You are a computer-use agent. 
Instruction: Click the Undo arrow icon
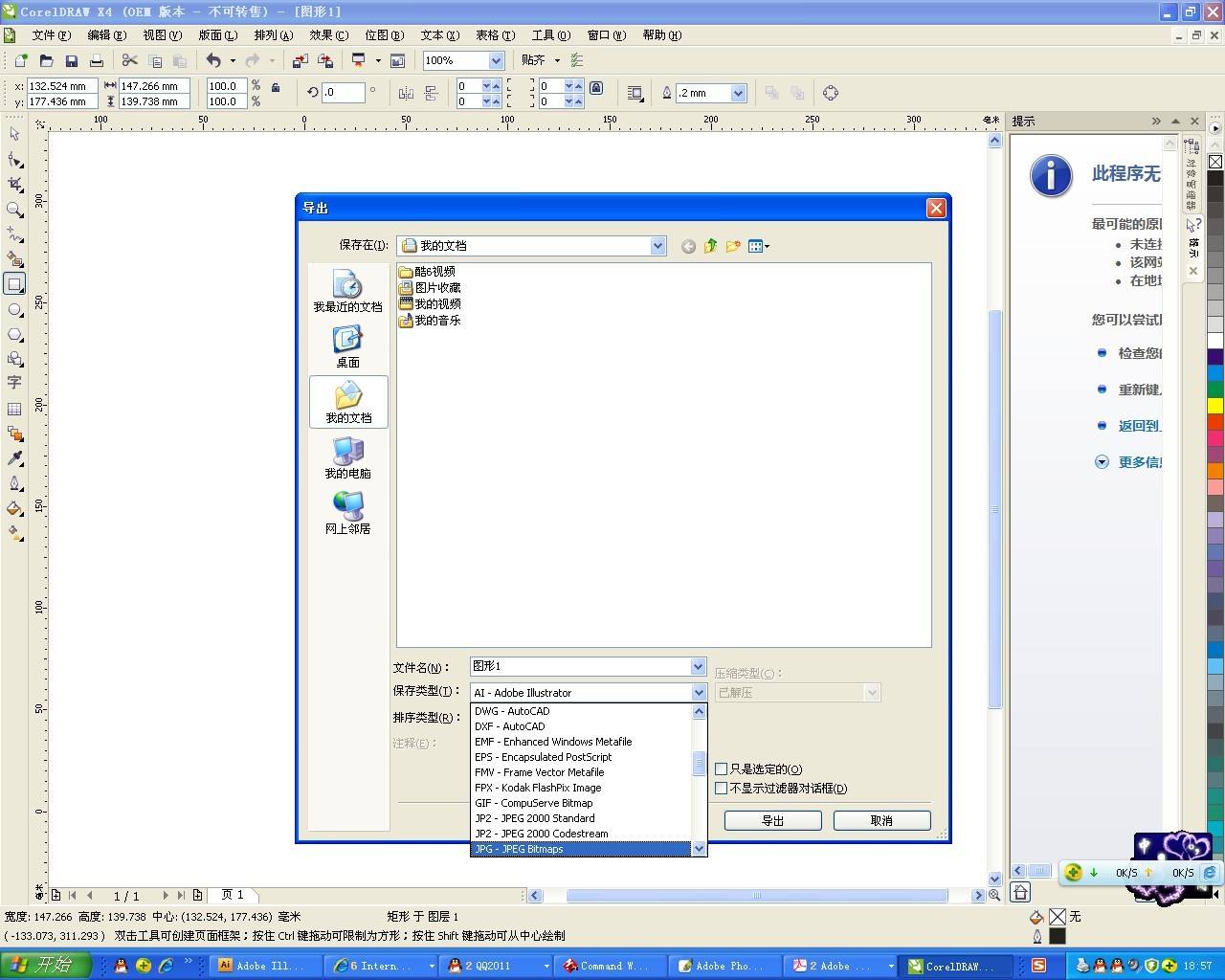213,60
